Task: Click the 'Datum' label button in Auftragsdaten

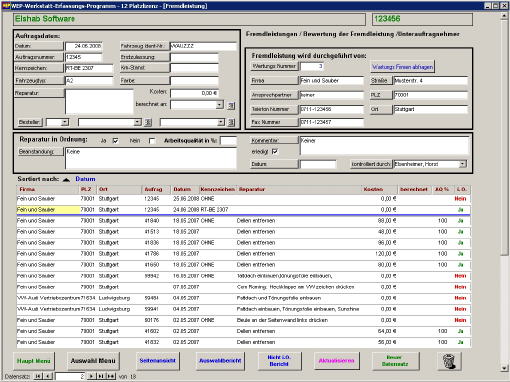Action: (x=38, y=46)
